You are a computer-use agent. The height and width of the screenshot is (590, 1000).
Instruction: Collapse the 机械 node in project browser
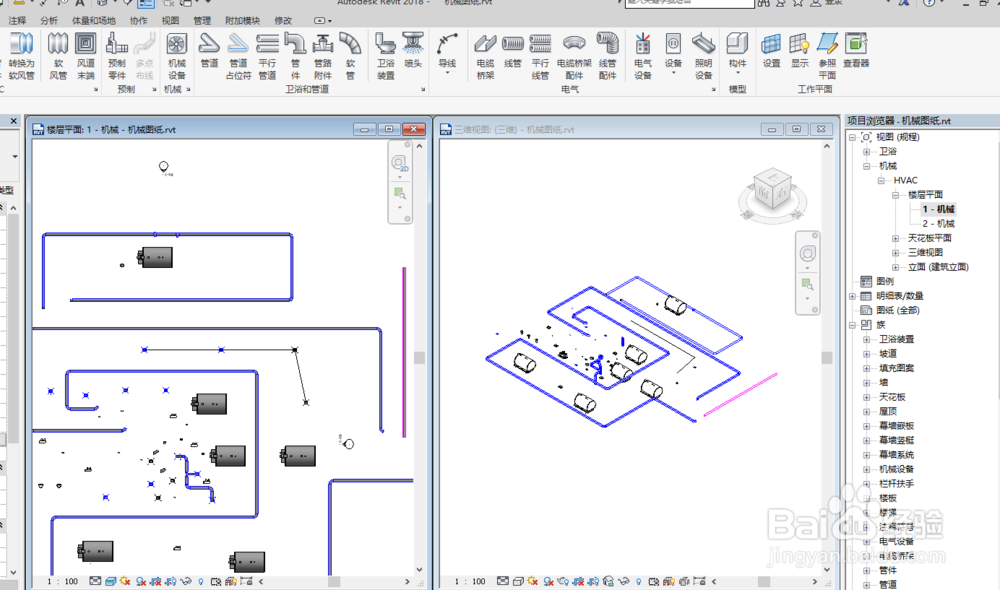866,166
